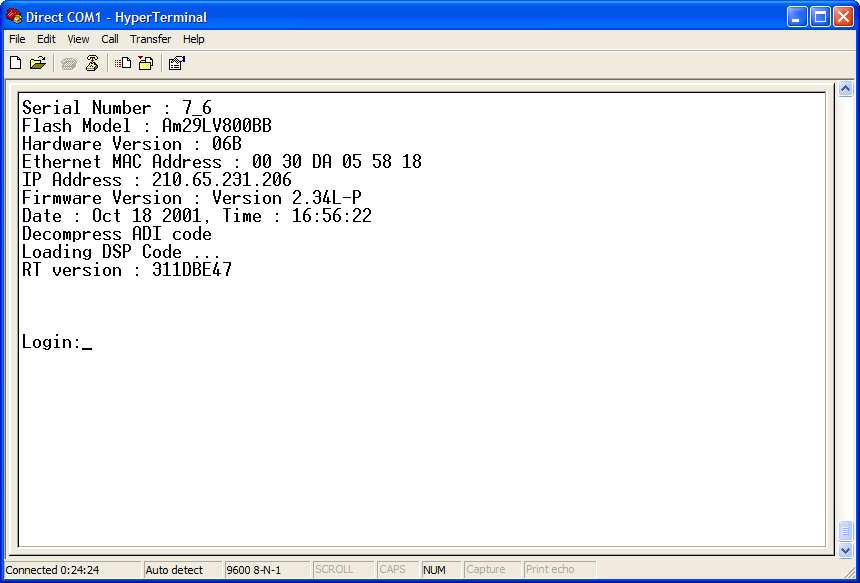Start a file send with the Send icon
This screenshot has width=860, height=583.
121,62
